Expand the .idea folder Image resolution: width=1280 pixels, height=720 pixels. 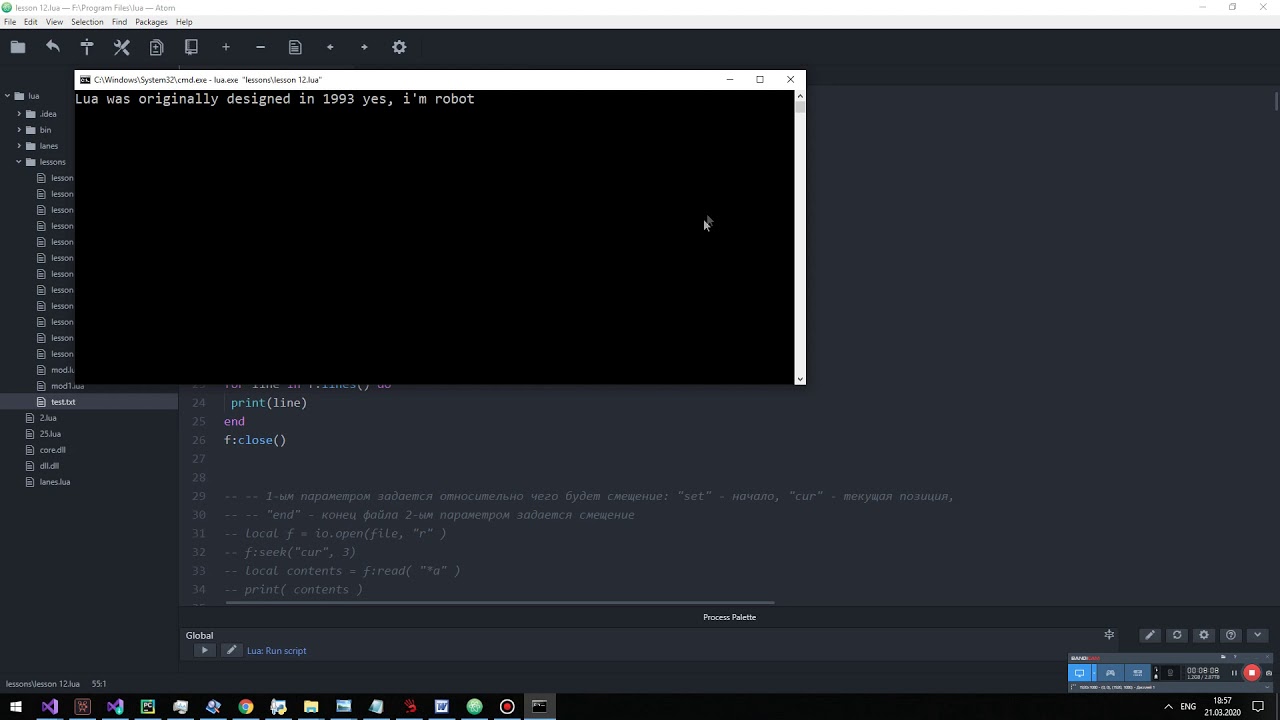(19, 114)
